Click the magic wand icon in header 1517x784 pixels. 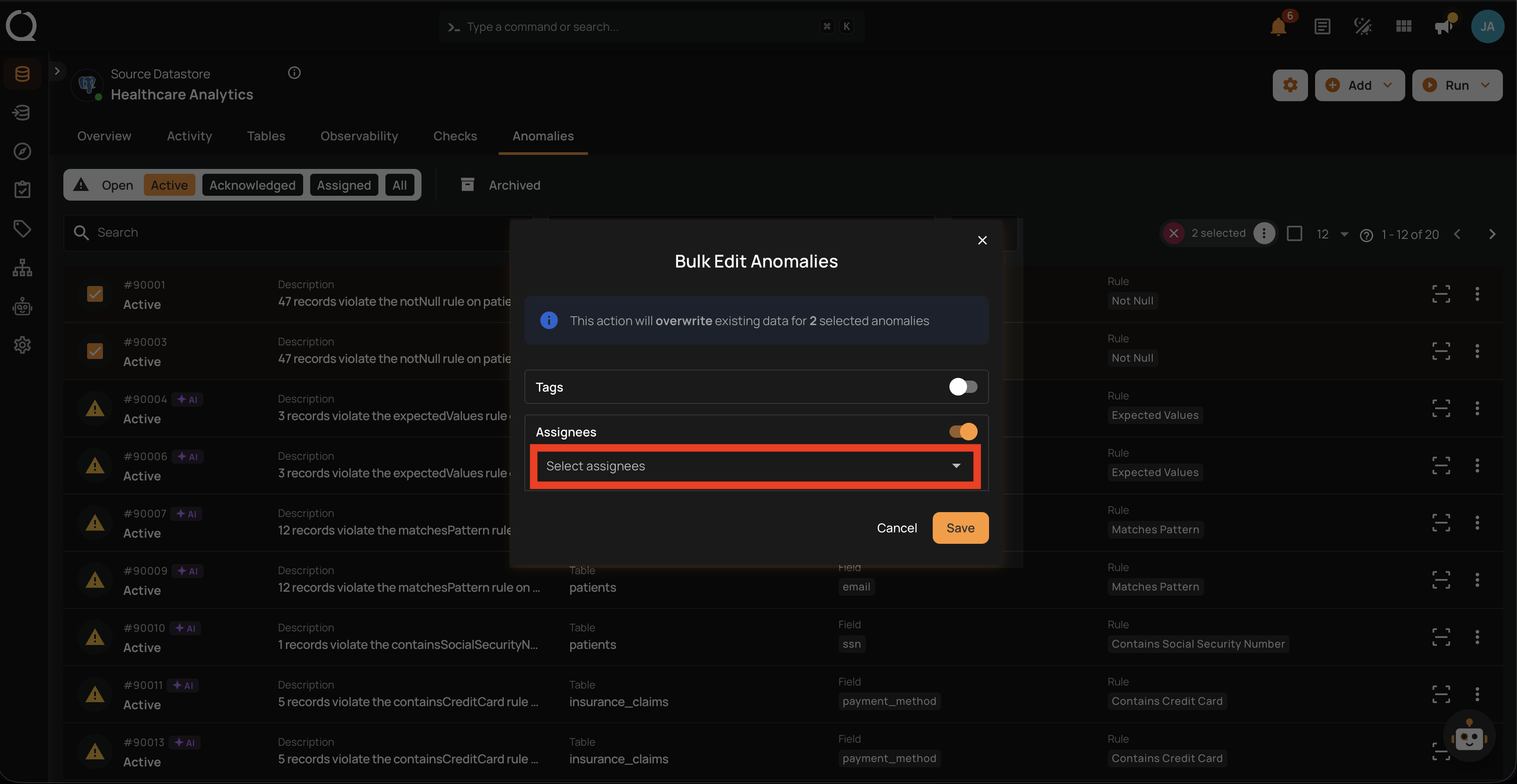(x=1363, y=26)
